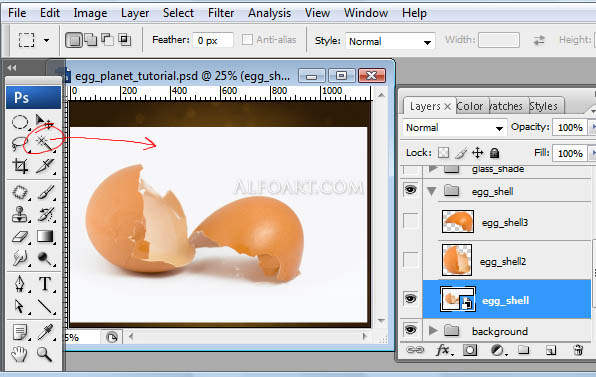Select the Hand tool
The height and width of the screenshot is (377, 596).
point(19,354)
